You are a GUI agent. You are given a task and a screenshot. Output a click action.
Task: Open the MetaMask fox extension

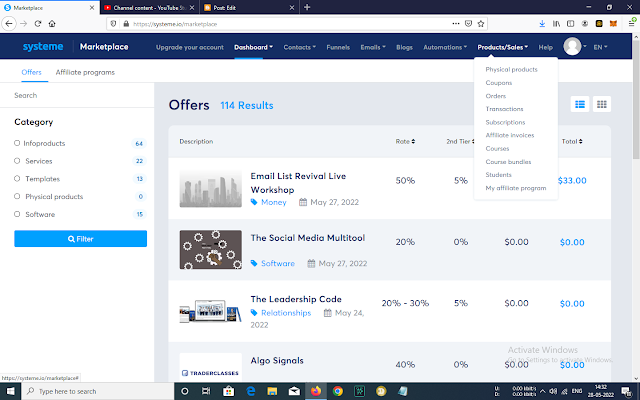pos(613,24)
